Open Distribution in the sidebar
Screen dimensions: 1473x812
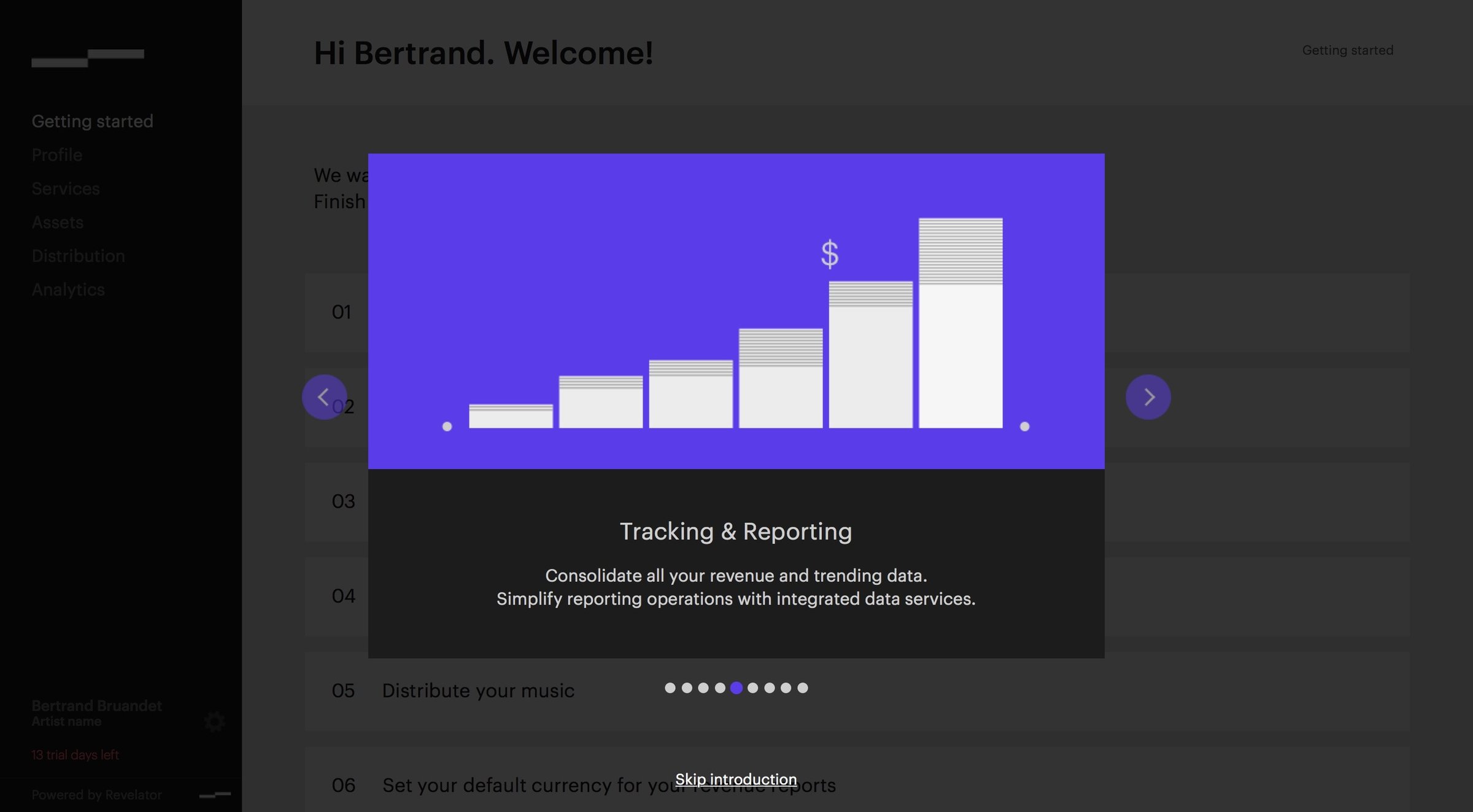pyautogui.click(x=78, y=256)
